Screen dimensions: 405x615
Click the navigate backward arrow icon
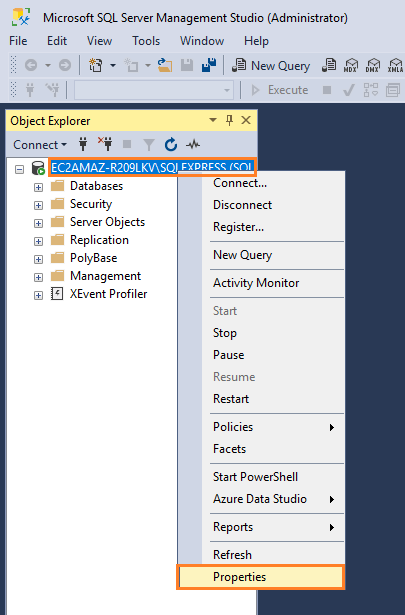coord(31,65)
